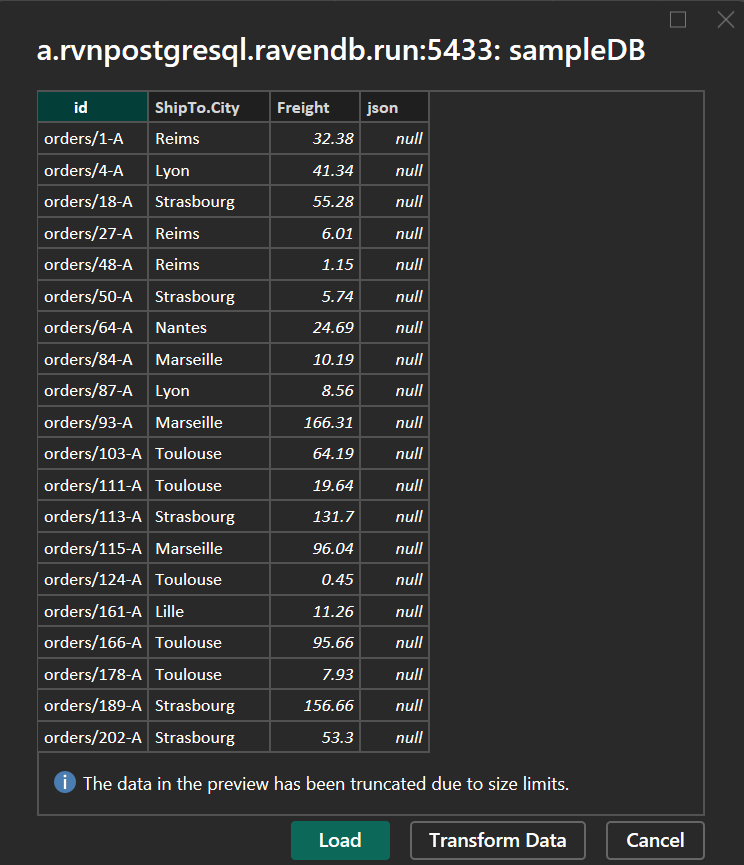Screen dimensions: 744x865
Task: Click Freight value 8.56
Action: (x=315, y=391)
